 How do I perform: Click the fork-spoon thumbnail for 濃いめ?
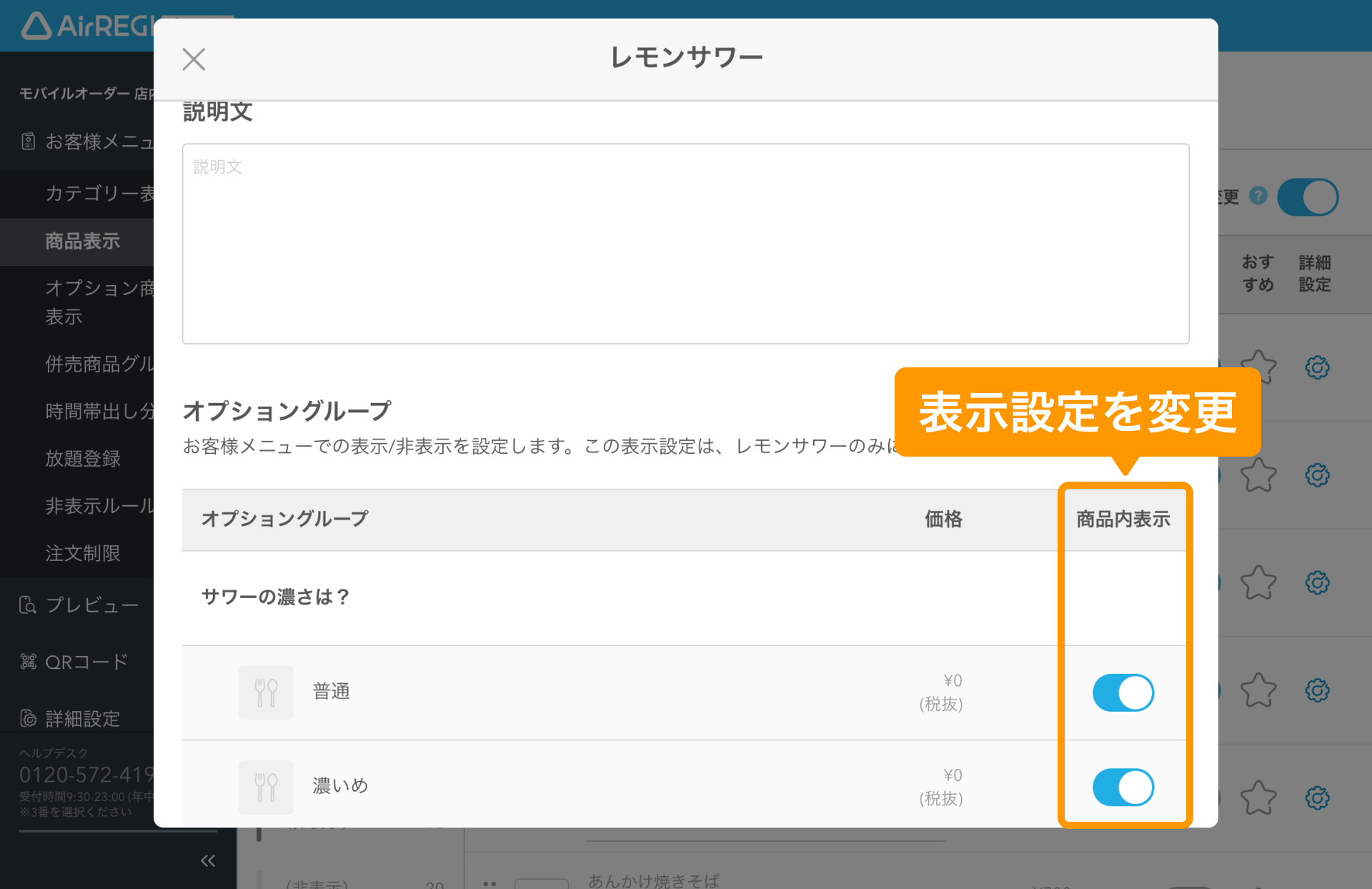266,787
